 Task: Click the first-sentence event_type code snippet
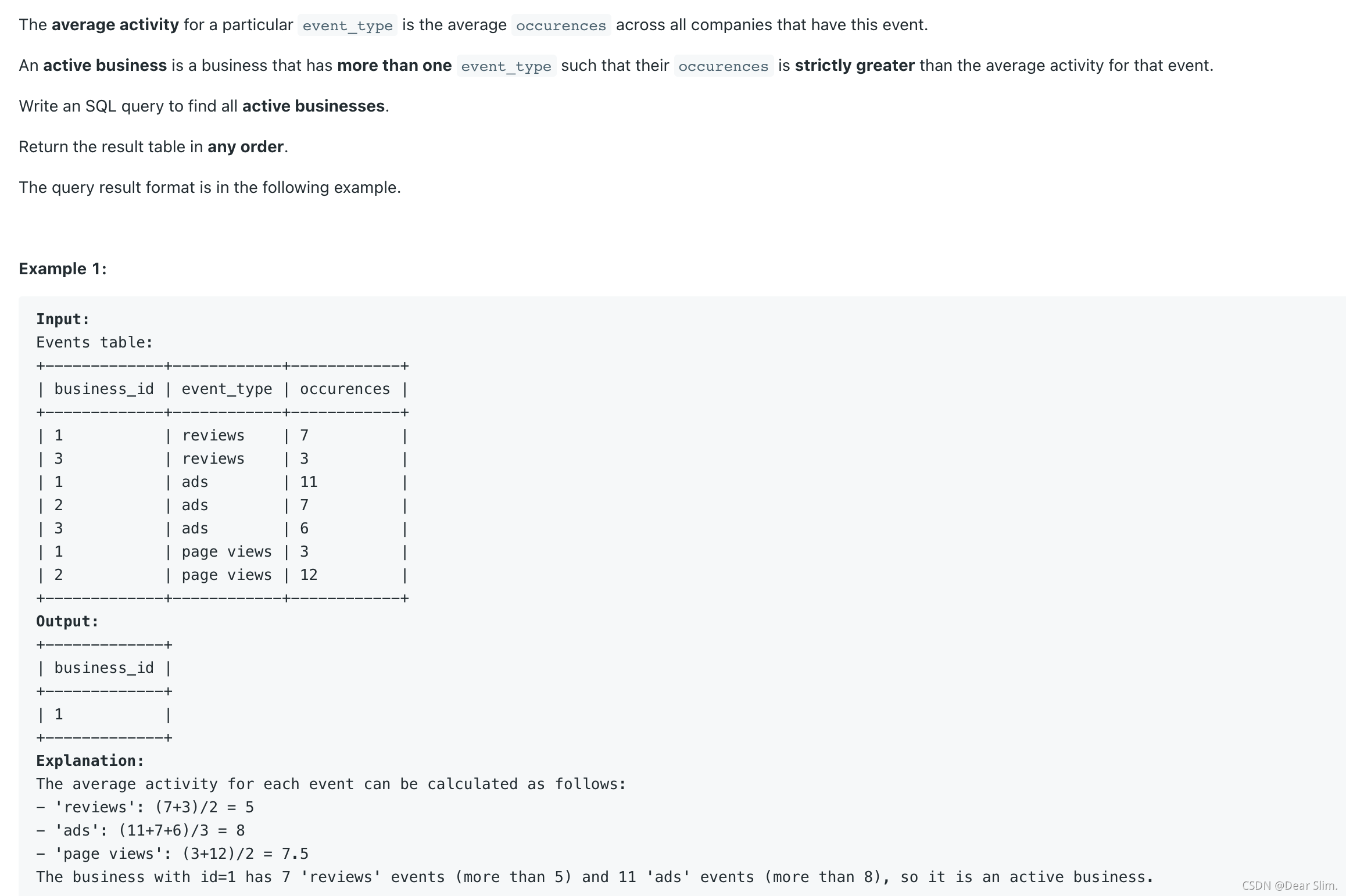[348, 26]
